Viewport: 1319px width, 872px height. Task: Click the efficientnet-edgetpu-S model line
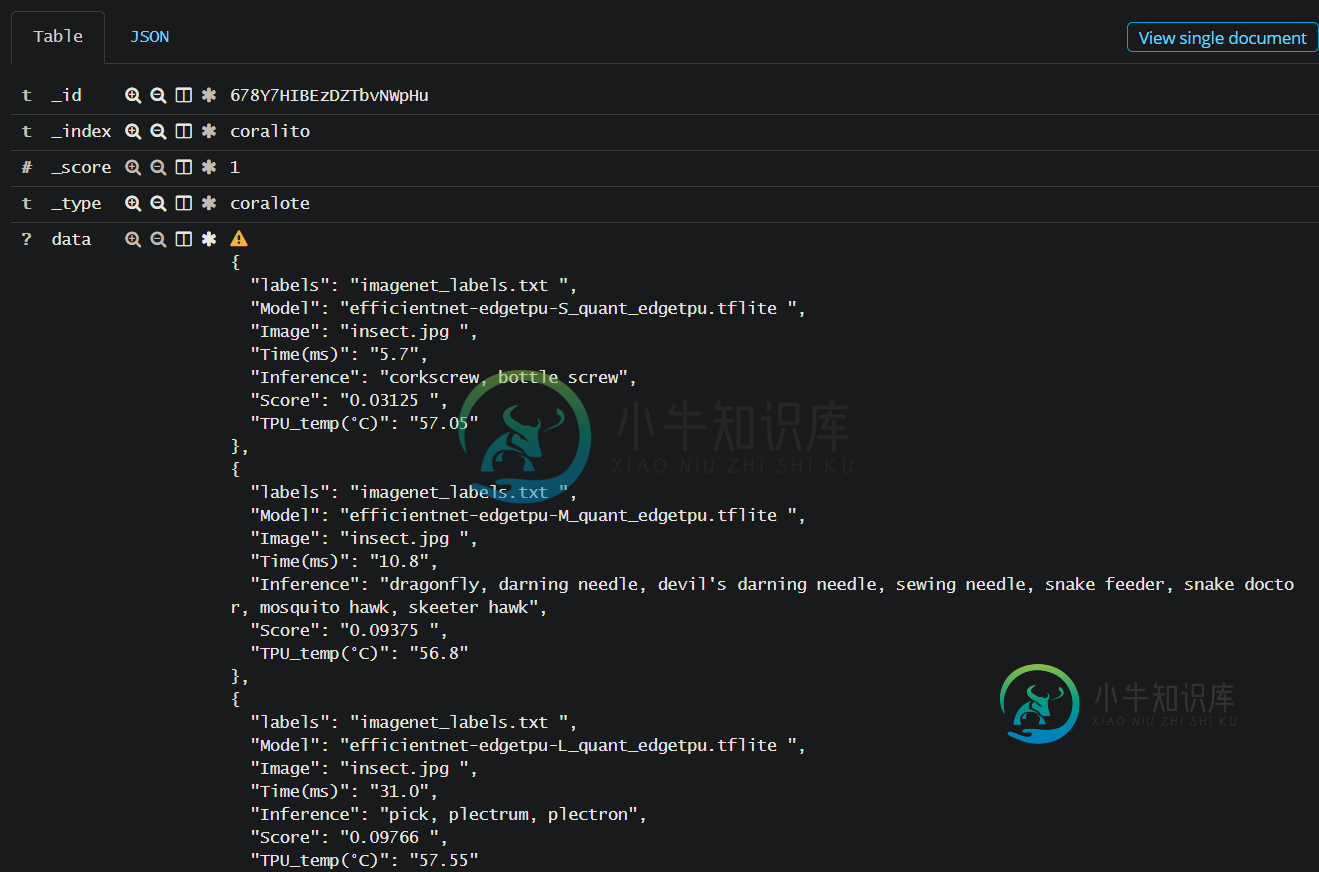click(528, 308)
